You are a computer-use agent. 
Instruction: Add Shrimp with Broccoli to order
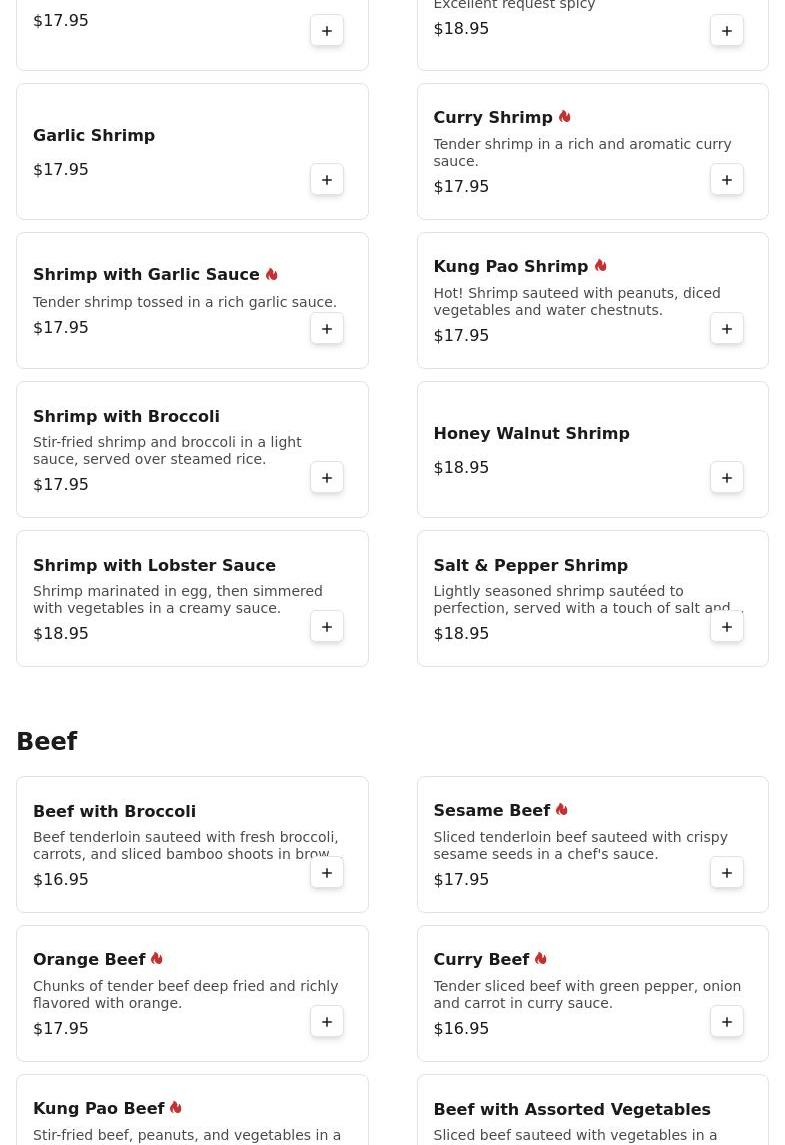pyautogui.click(x=326, y=478)
